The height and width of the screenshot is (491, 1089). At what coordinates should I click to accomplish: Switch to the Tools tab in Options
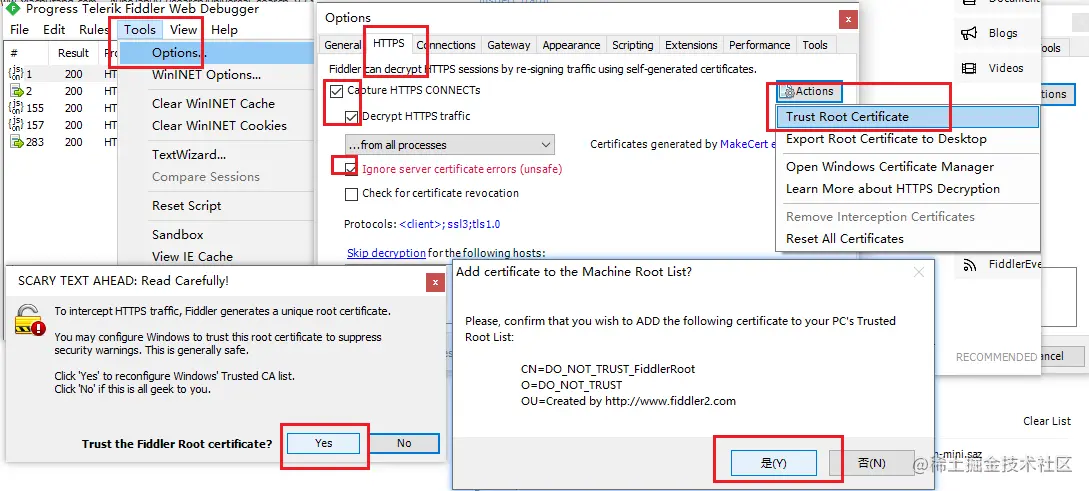click(x=815, y=45)
